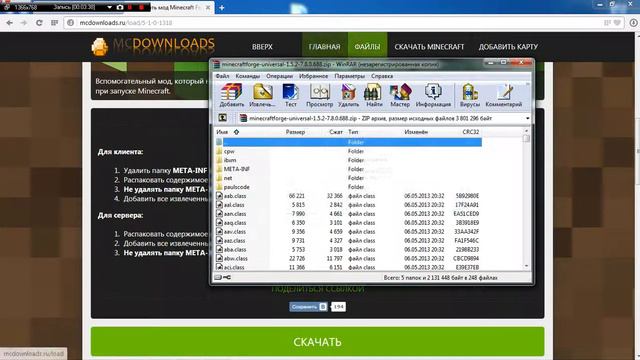
Task: Click the up-one-level button in WinRAR
Action: (222, 118)
